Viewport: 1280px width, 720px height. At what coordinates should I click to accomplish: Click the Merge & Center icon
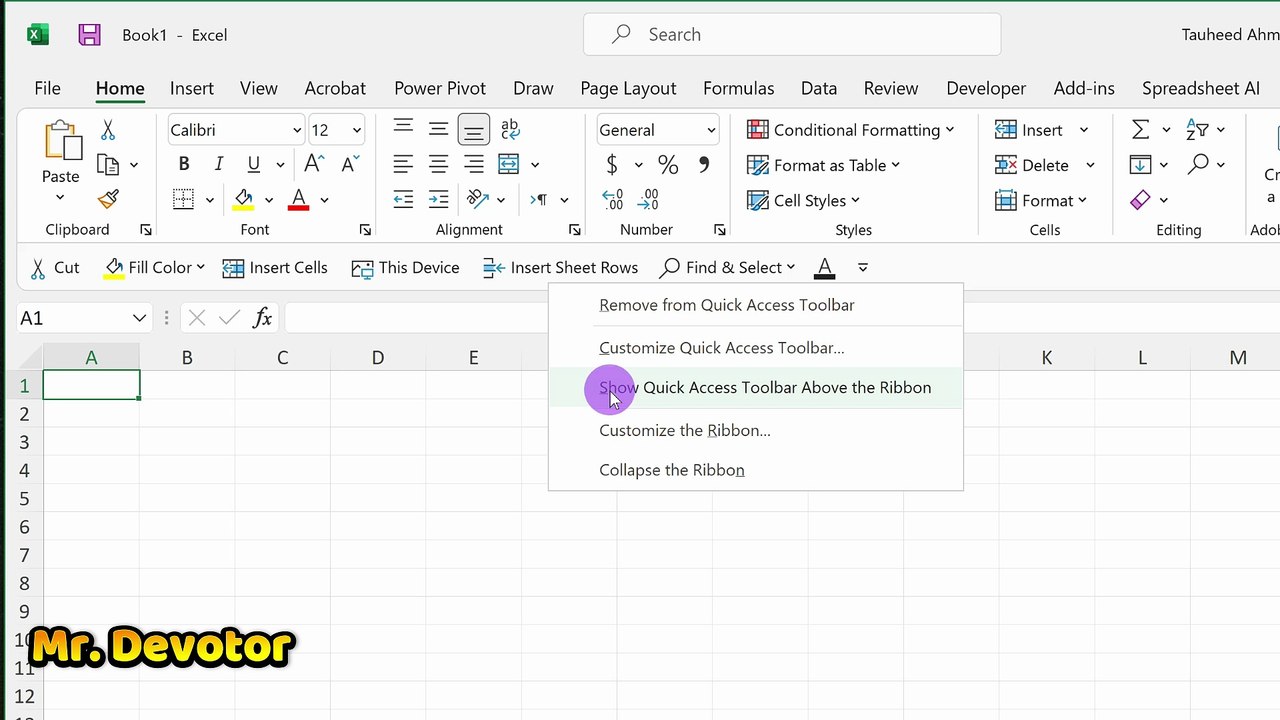click(509, 165)
